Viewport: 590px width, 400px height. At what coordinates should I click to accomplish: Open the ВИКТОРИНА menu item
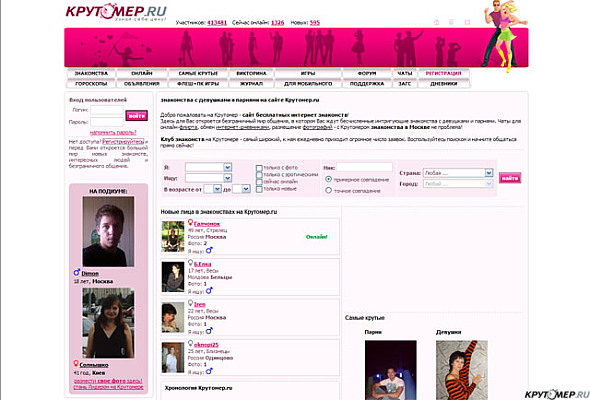click(x=251, y=73)
